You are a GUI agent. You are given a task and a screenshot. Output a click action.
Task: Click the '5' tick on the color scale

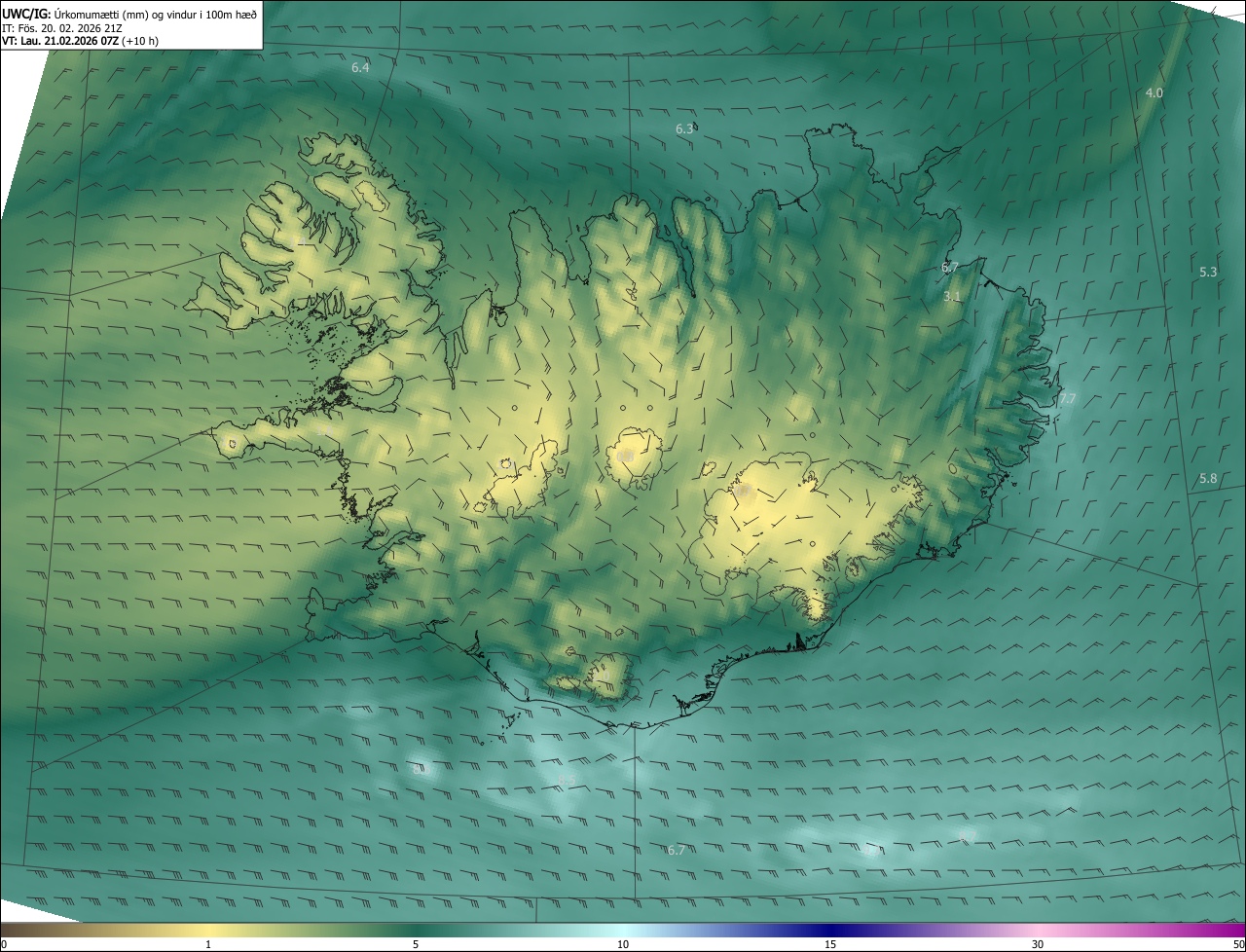pos(416,944)
